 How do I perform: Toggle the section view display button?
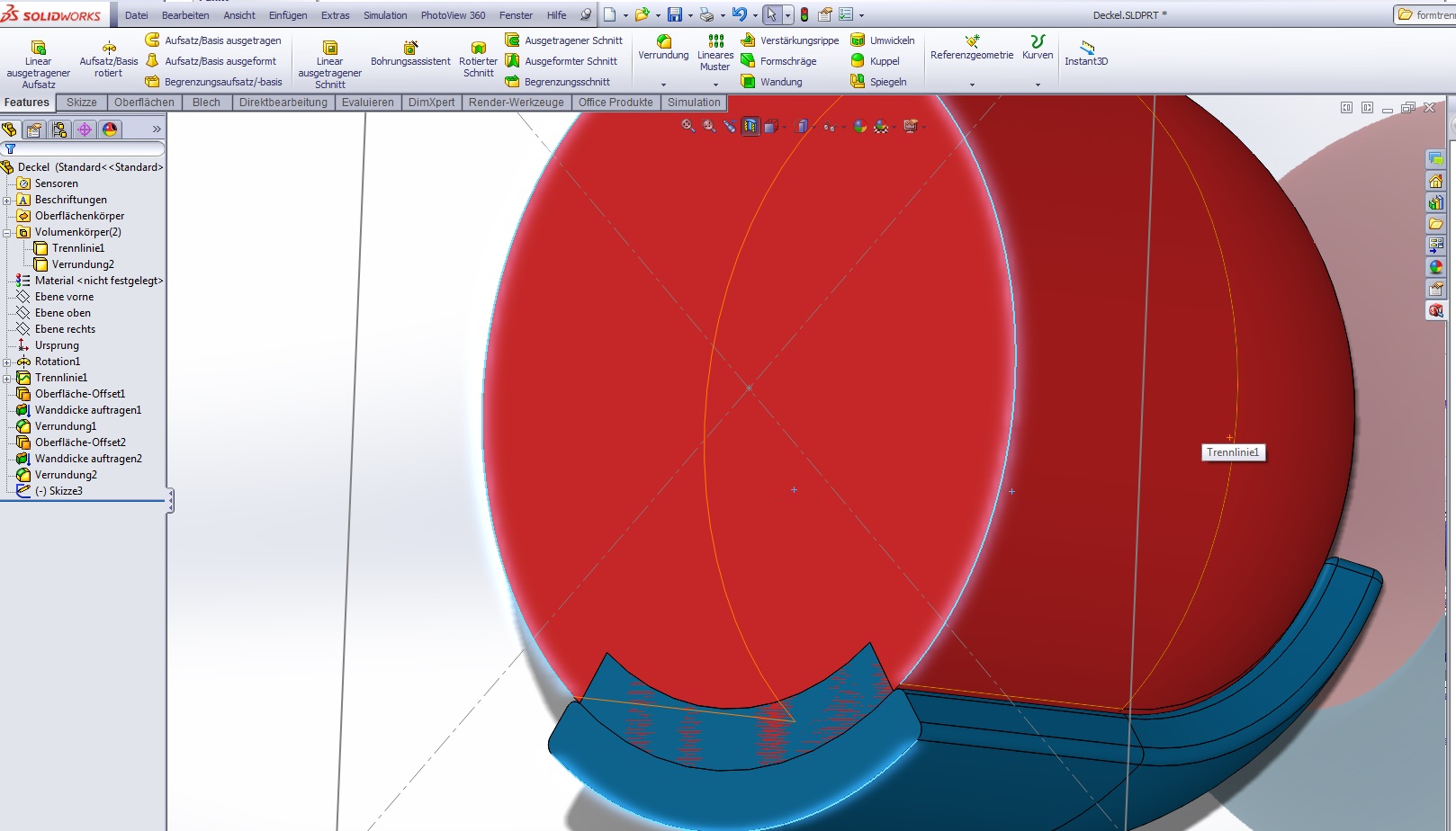tap(750, 127)
